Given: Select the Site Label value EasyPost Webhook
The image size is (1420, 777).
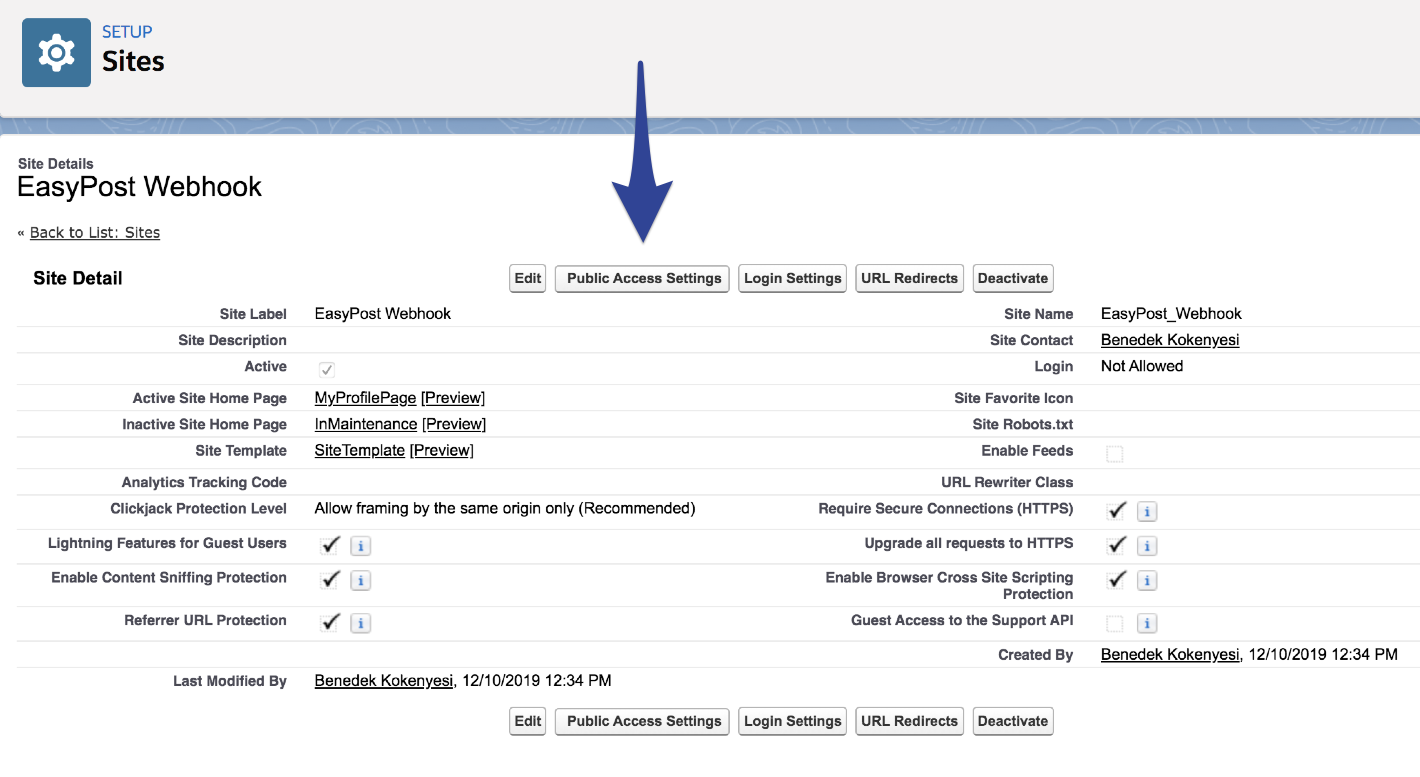Looking at the screenshot, I should [x=383, y=314].
